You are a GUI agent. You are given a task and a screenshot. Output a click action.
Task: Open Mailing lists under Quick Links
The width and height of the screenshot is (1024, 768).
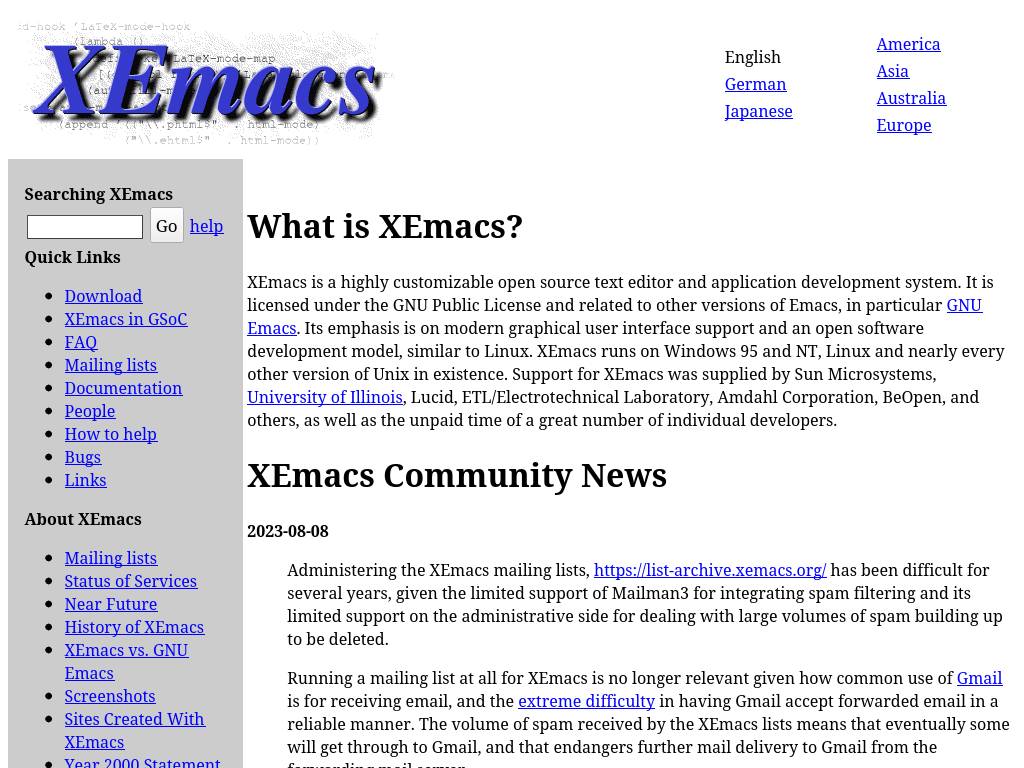pos(110,365)
